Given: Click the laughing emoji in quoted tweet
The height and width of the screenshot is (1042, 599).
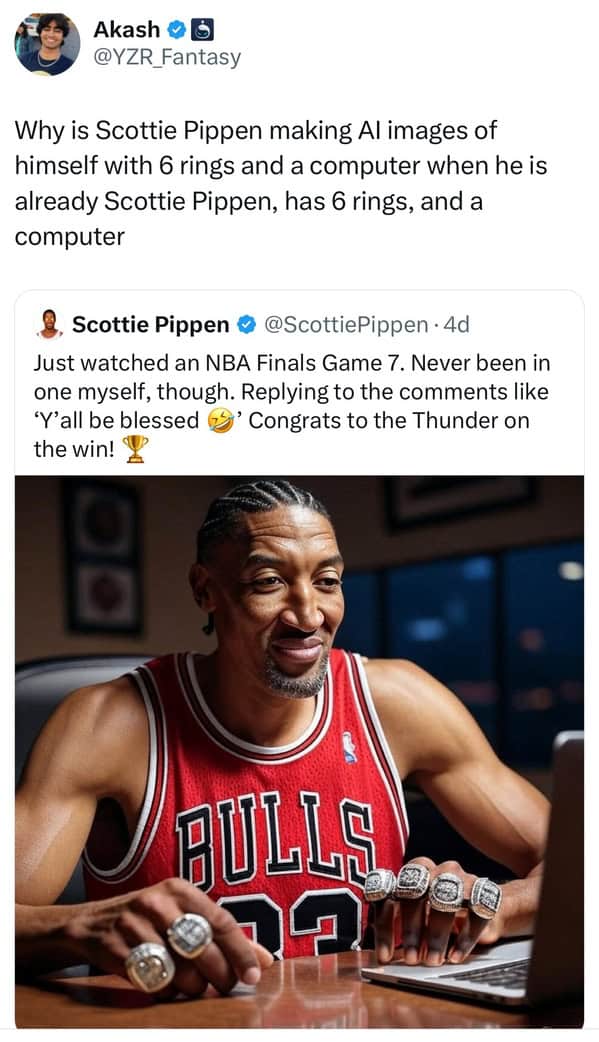Looking at the screenshot, I should (221, 421).
